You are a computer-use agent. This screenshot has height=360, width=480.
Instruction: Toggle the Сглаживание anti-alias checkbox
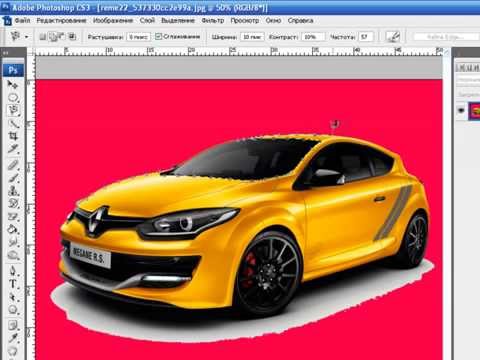pyautogui.click(x=158, y=36)
